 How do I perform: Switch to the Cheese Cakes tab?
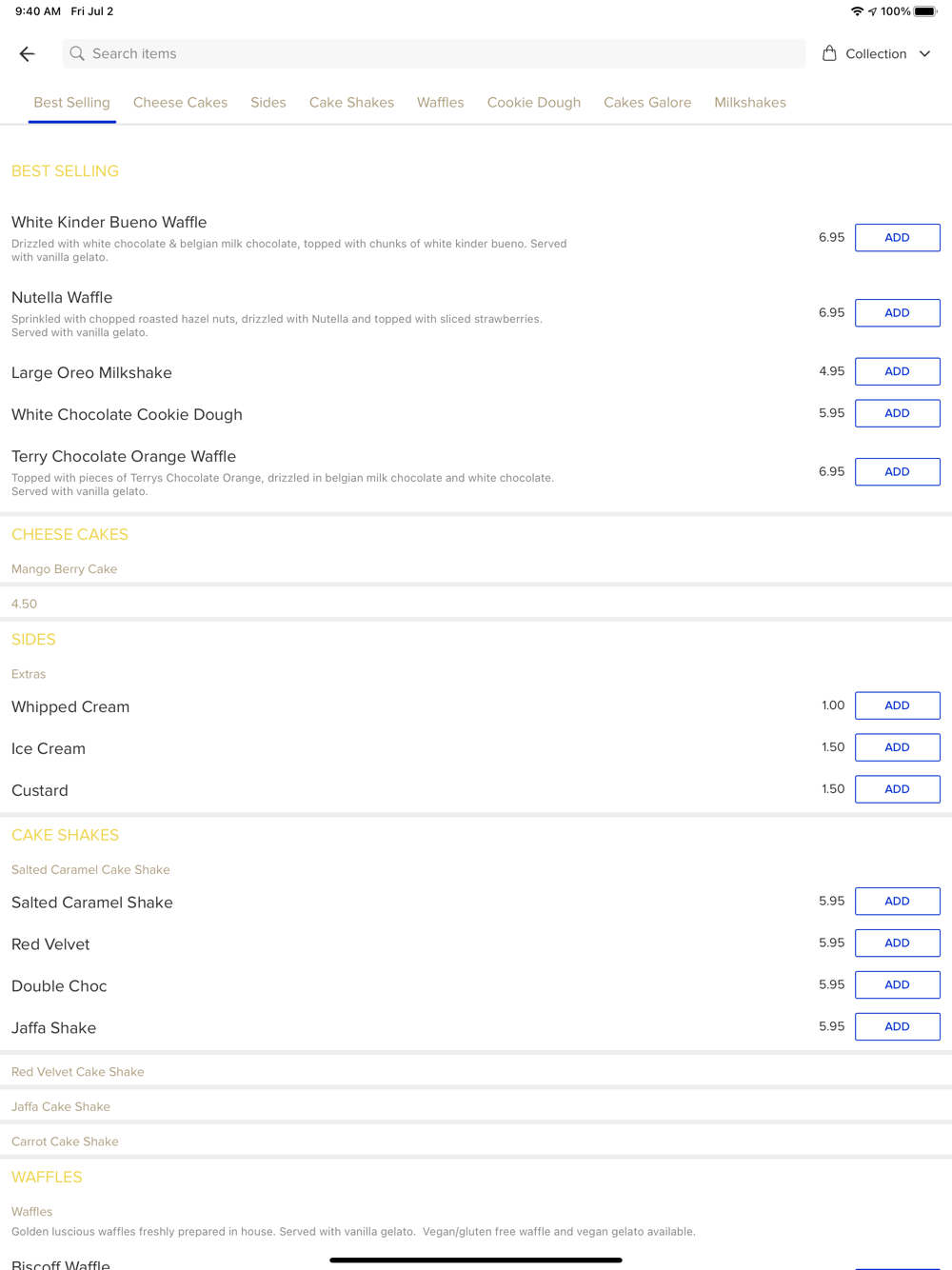(180, 102)
